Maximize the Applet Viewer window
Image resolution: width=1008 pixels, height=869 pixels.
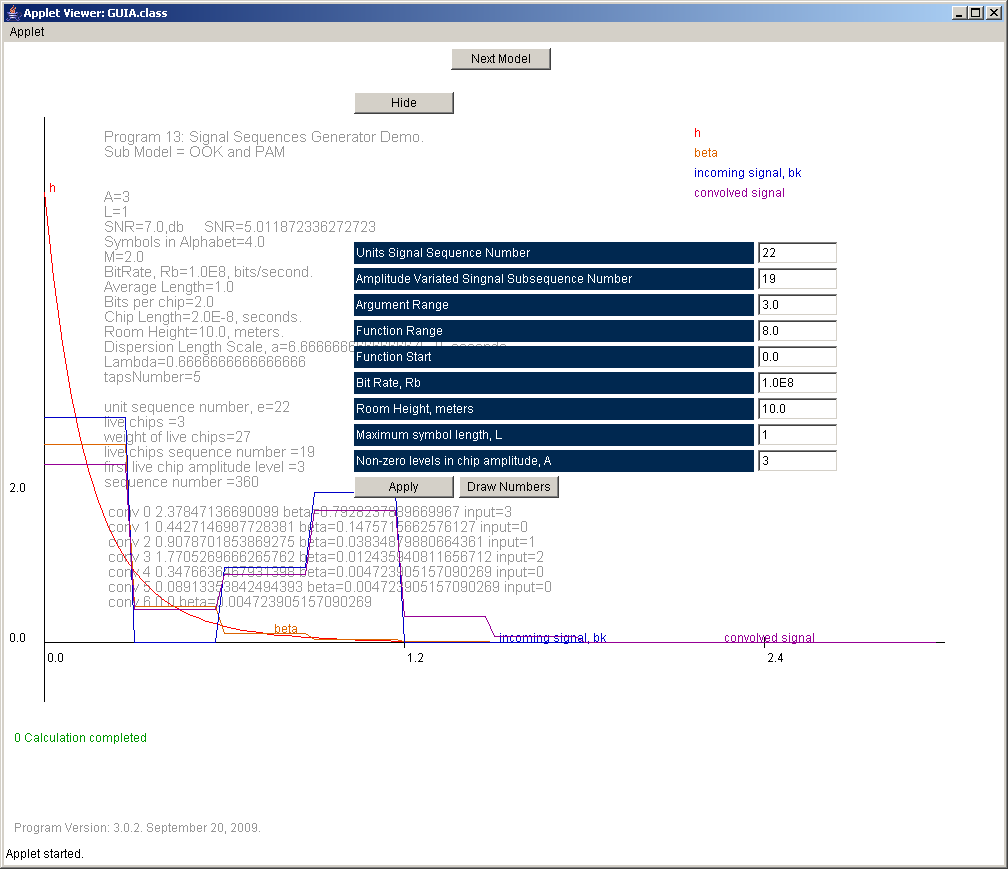click(x=977, y=12)
